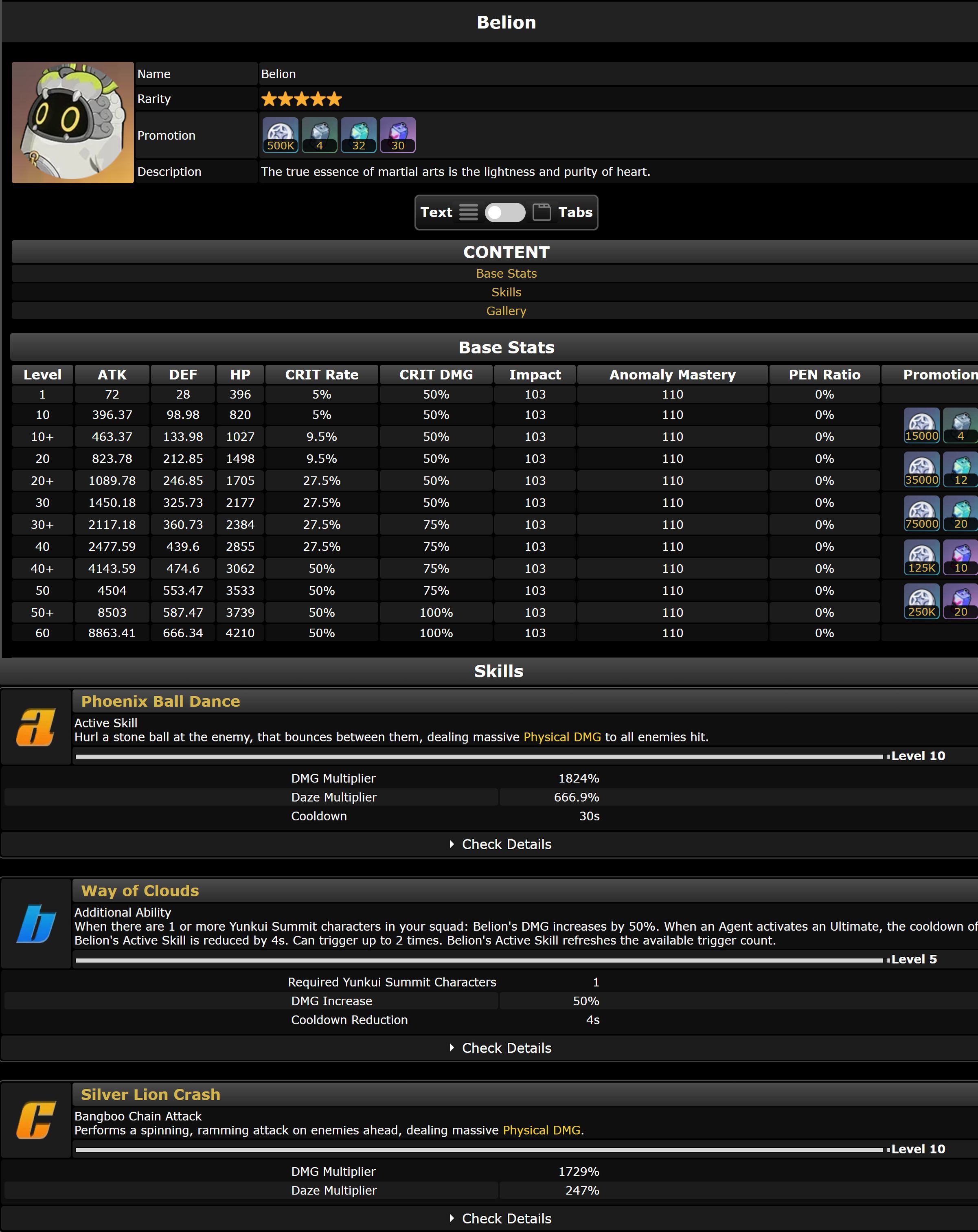978x1232 pixels.
Task: Click the DEF value 666.34
Action: click(183, 633)
